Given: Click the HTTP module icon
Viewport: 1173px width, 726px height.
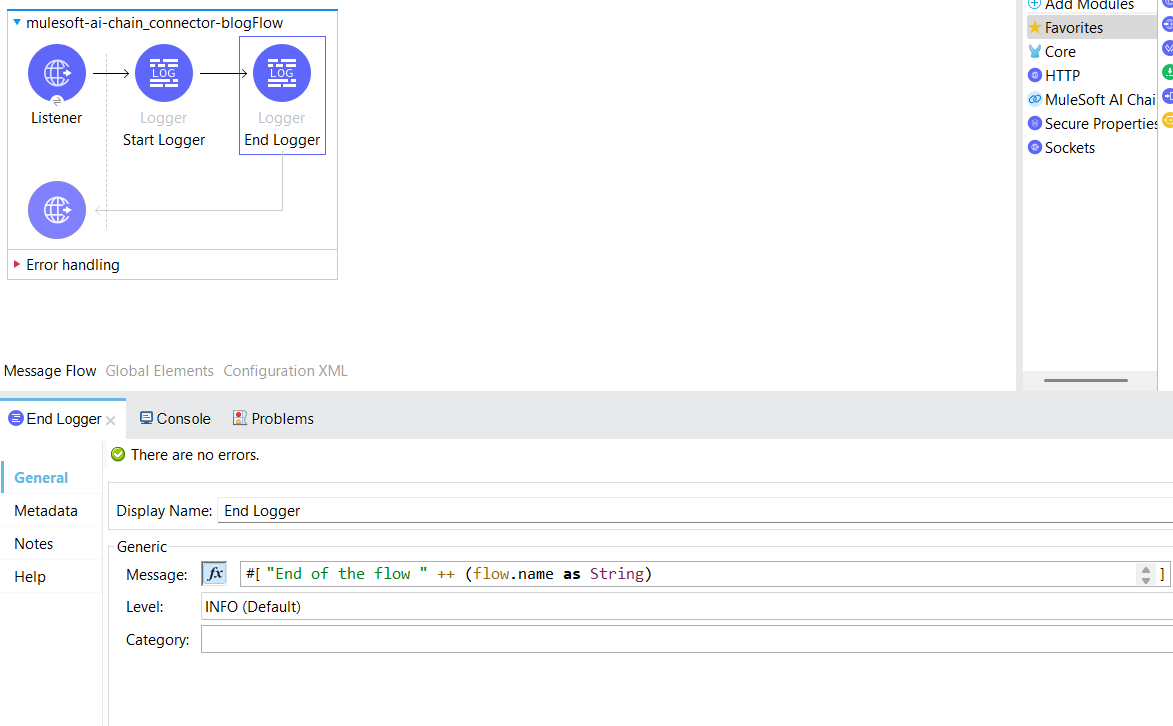Looking at the screenshot, I should (x=1035, y=76).
